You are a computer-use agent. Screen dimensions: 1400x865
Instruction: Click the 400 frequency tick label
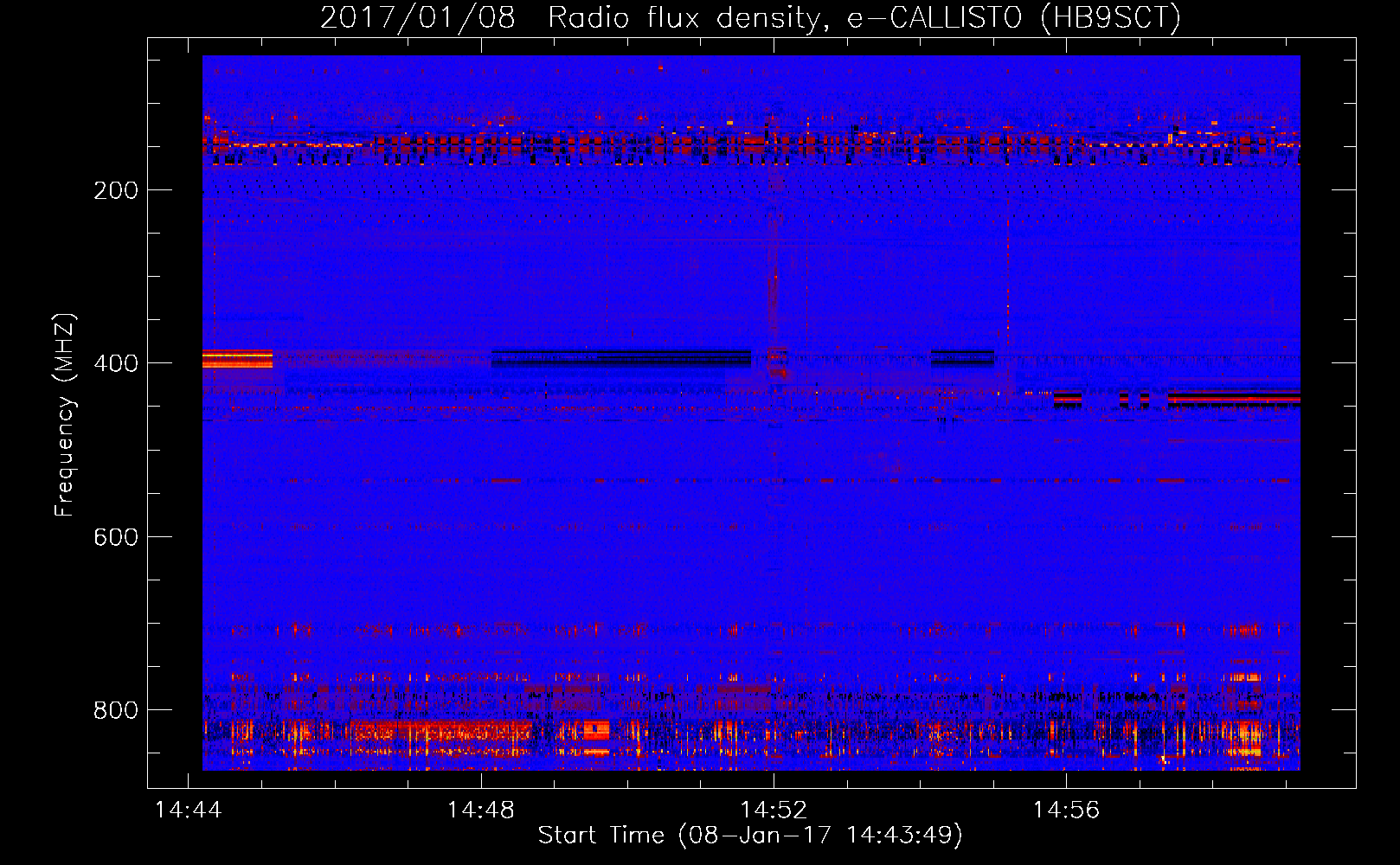tap(116, 363)
